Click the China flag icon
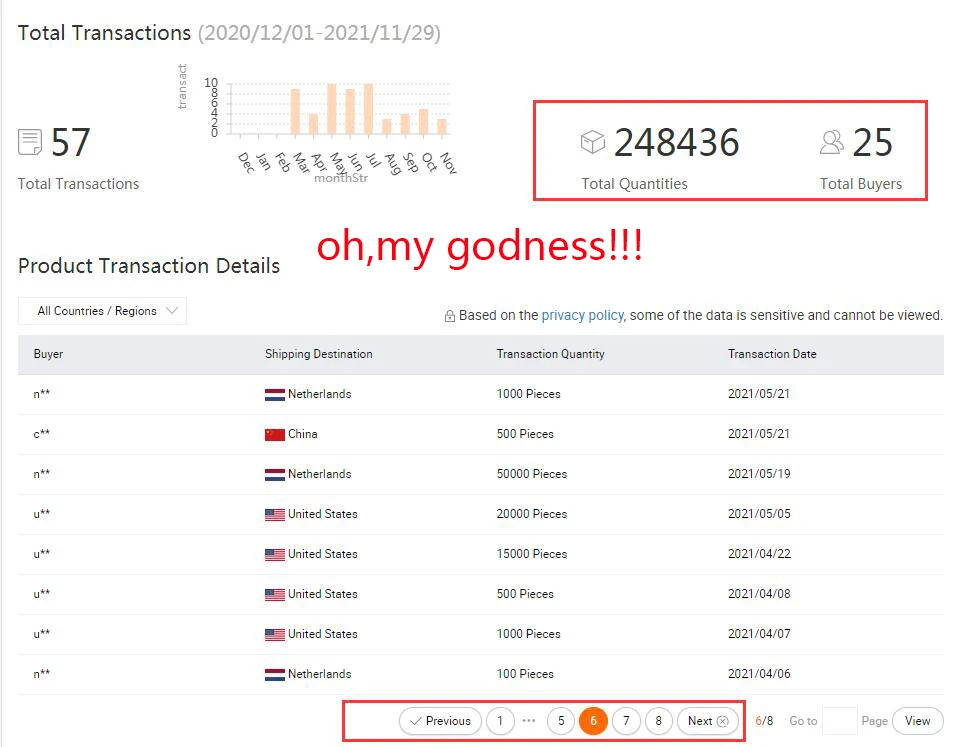 point(275,434)
